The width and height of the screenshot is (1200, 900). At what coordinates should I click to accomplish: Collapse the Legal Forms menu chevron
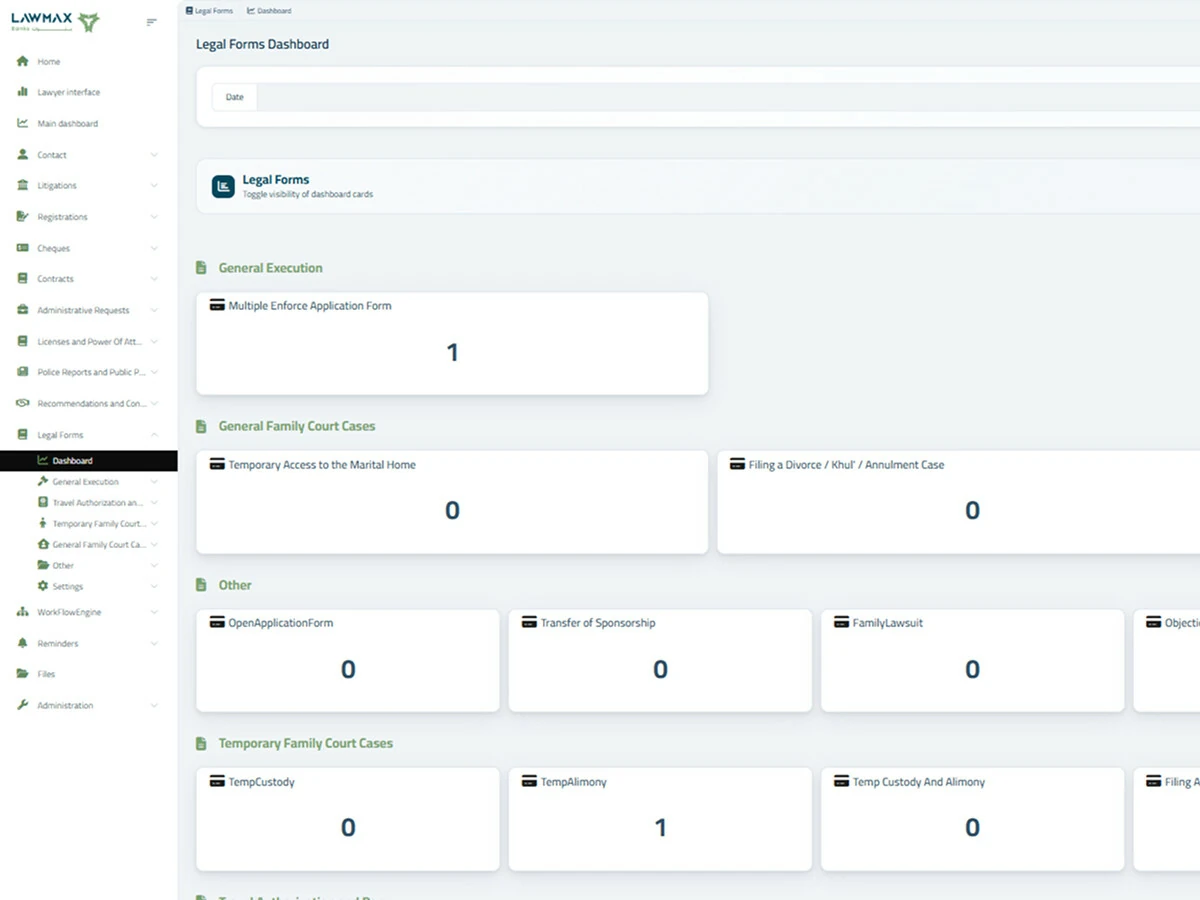tap(154, 435)
